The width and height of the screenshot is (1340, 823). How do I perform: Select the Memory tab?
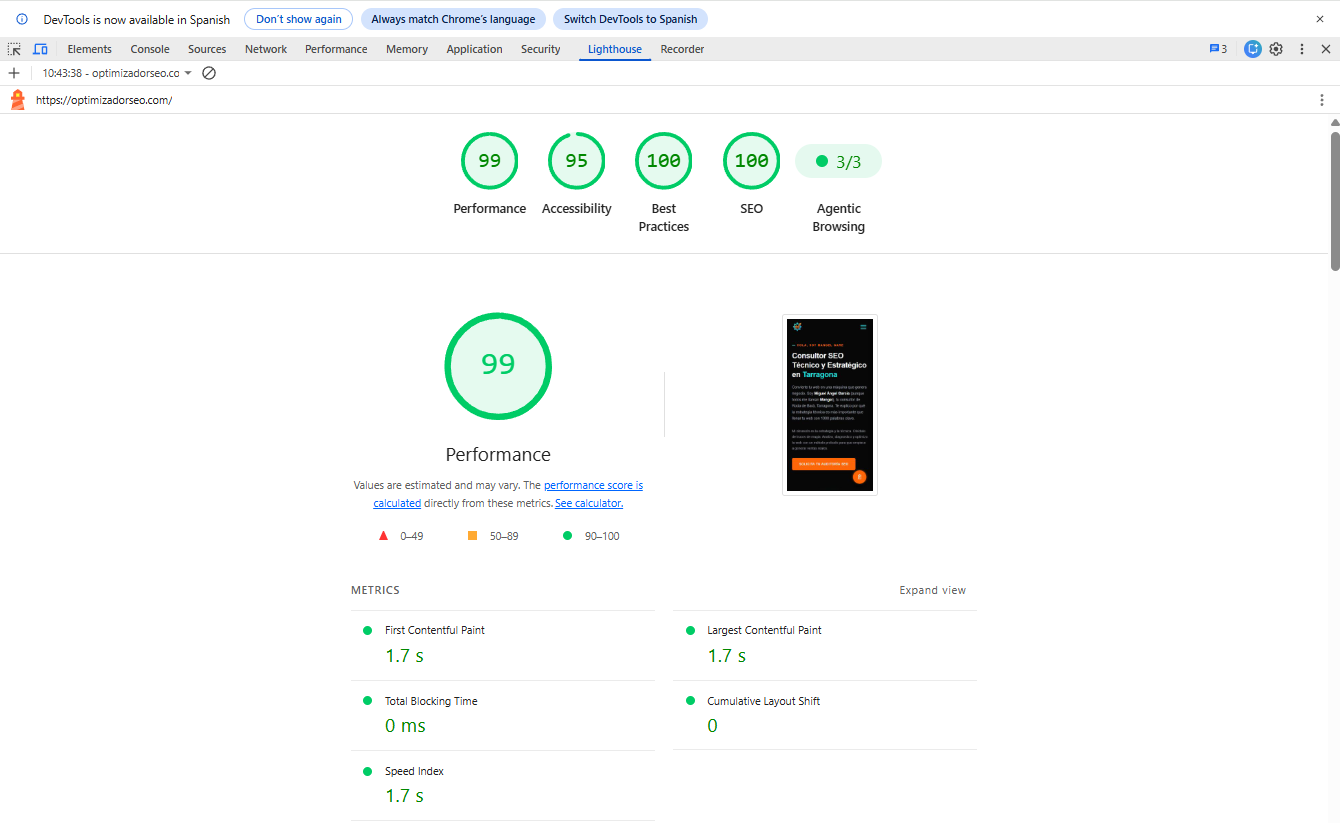click(x=407, y=49)
